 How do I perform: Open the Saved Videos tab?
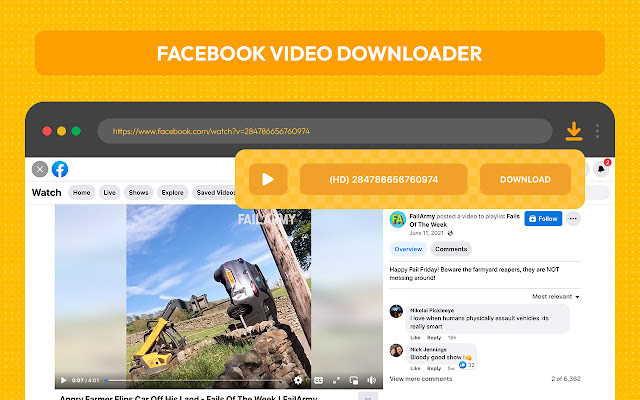(x=215, y=193)
